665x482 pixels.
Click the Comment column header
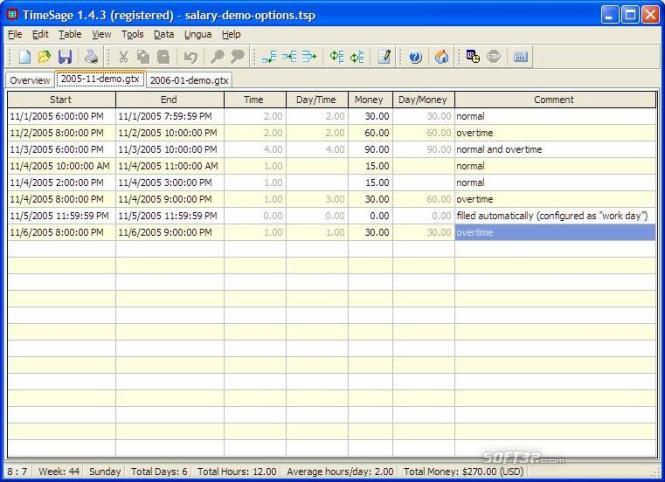click(x=553, y=100)
